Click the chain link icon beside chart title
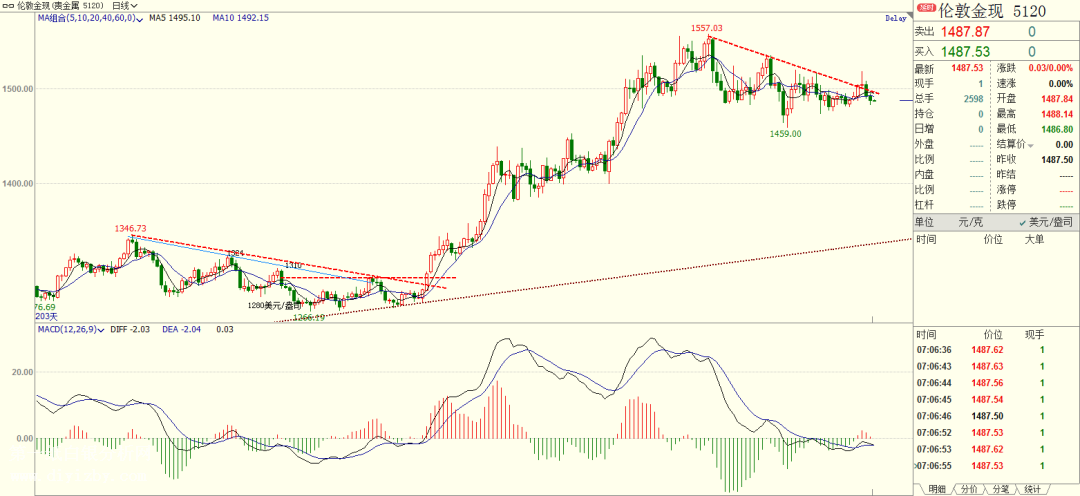The width and height of the screenshot is (1080, 496). click(8, 6)
